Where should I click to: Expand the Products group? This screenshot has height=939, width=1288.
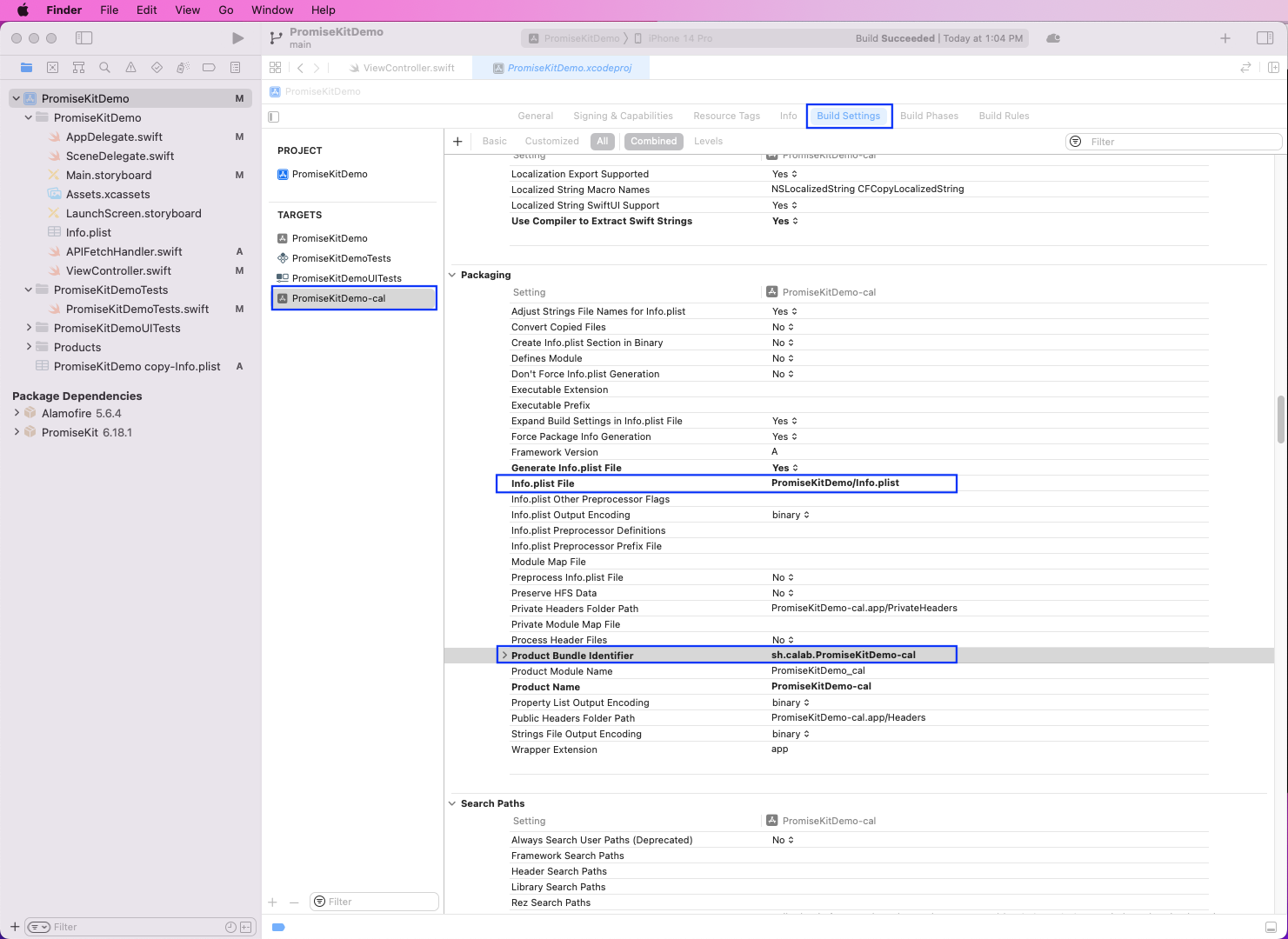tap(29, 347)
